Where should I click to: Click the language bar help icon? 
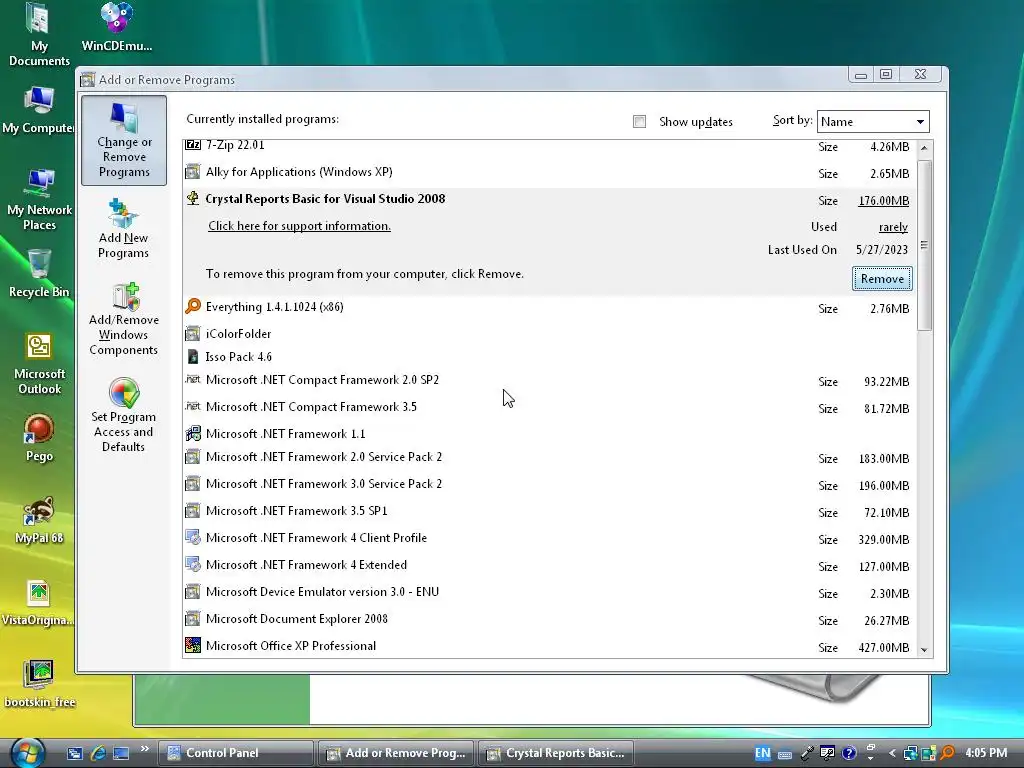tap(849, 753)
